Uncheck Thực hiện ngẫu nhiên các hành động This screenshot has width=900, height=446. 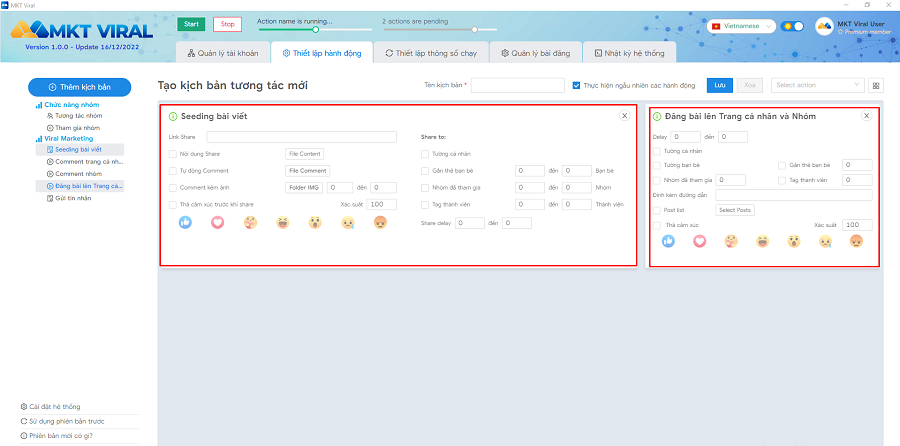pyautogui.click(x=576, y=86)
